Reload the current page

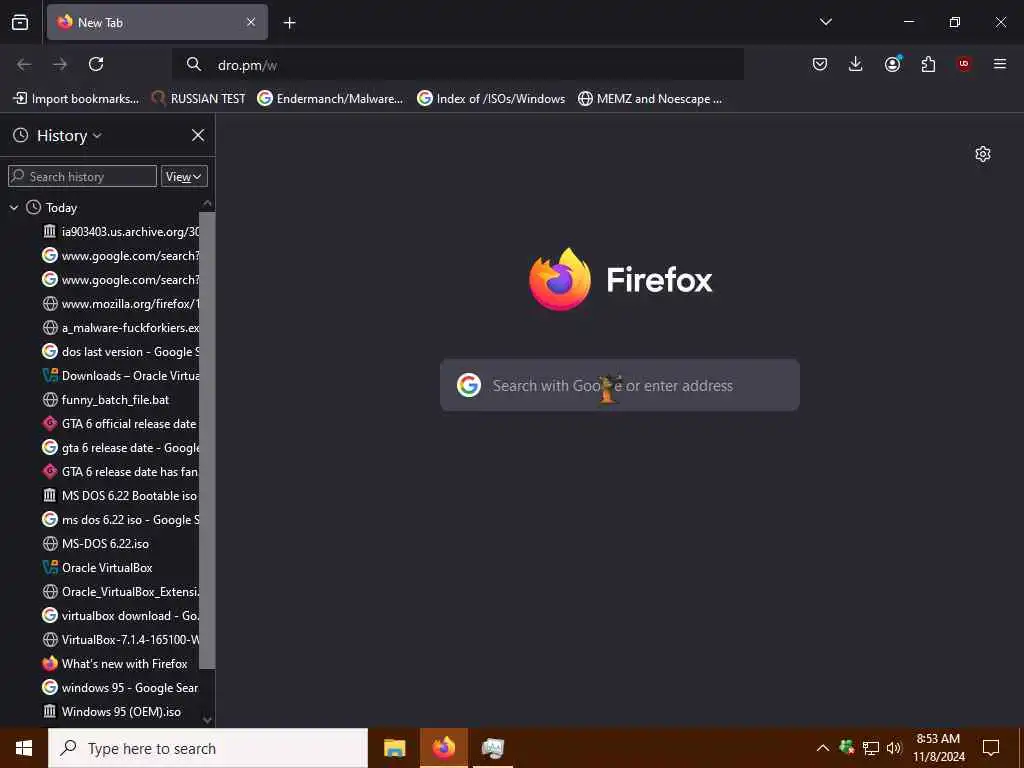96,64
